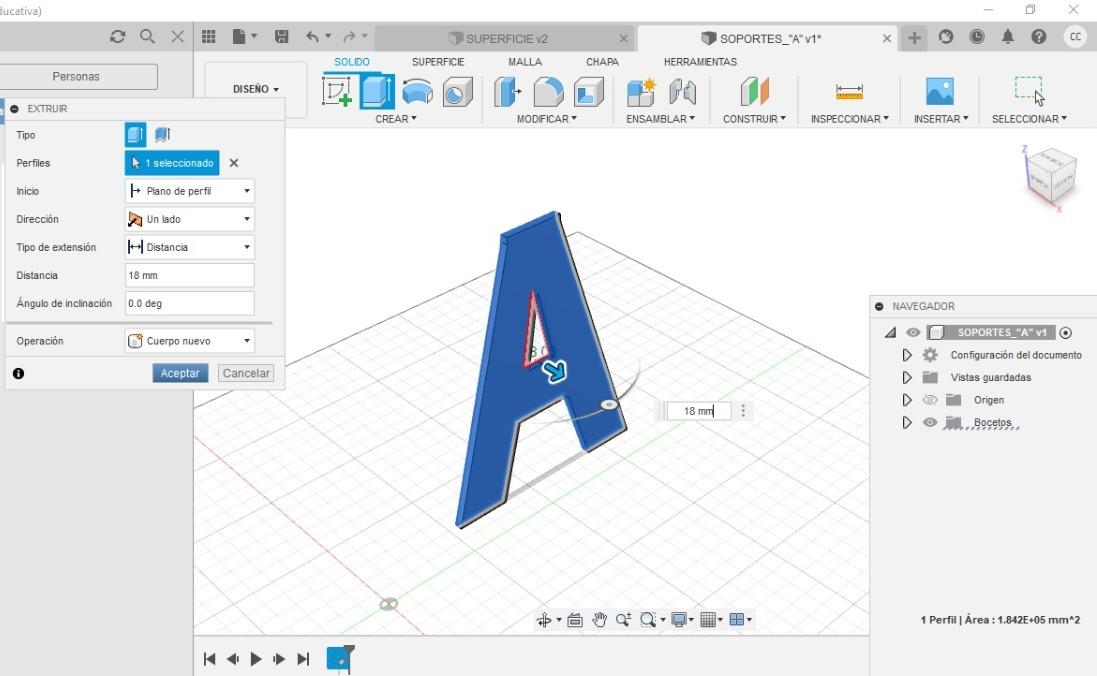This screenshot has height=676, width=1097.
Task: Click the Revolve tool icon in Crear
Action: click(418, 92)
